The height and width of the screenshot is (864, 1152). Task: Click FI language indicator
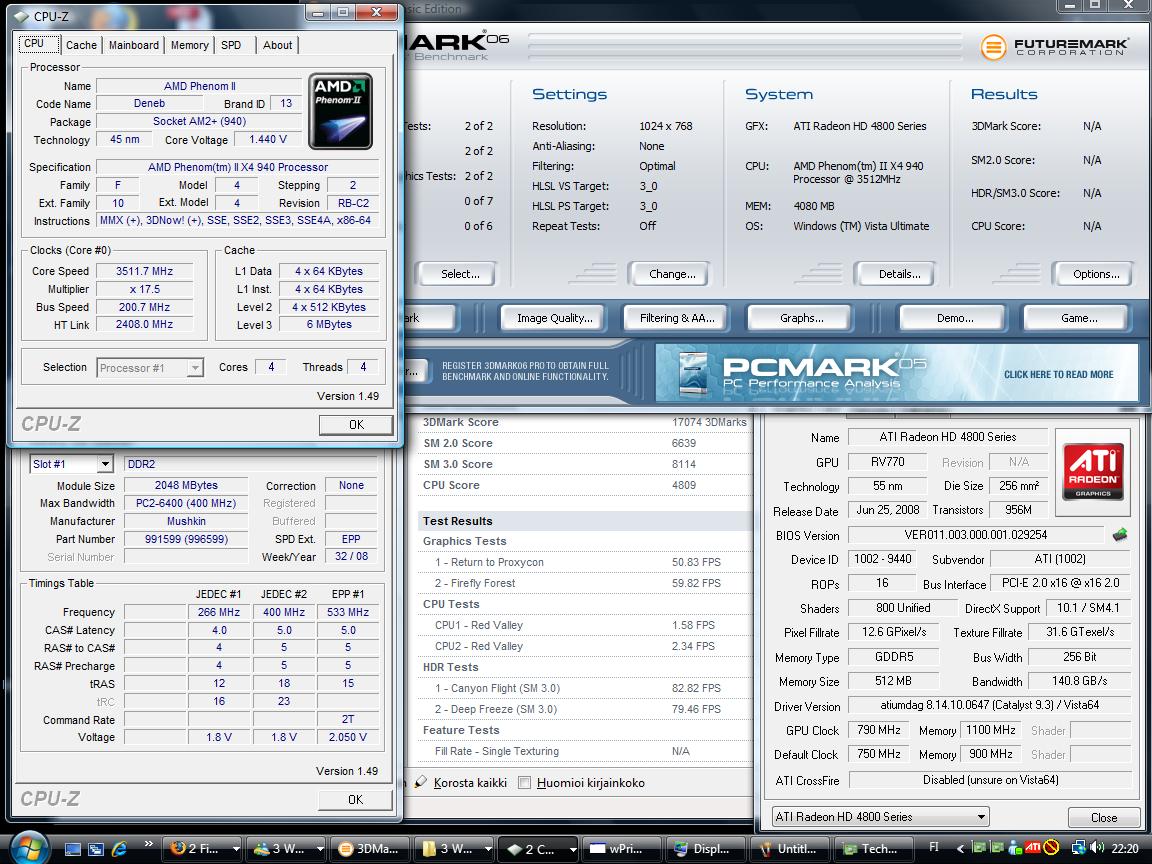pyautogui.click(x=934, y=847)
